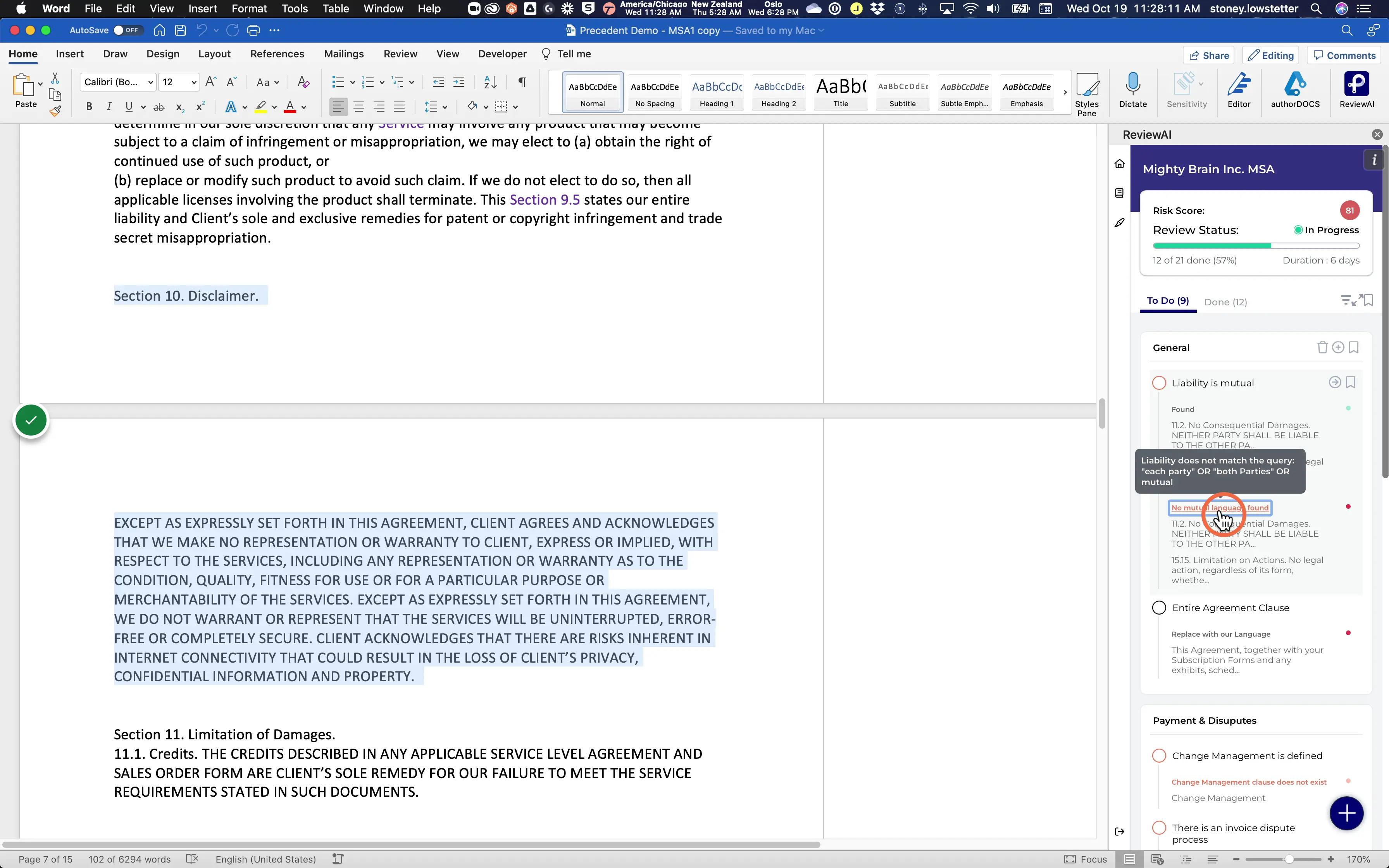Go to ReviewAI home icon in sidebar
Viewport: 1389px width, 868px height.
1119,164
